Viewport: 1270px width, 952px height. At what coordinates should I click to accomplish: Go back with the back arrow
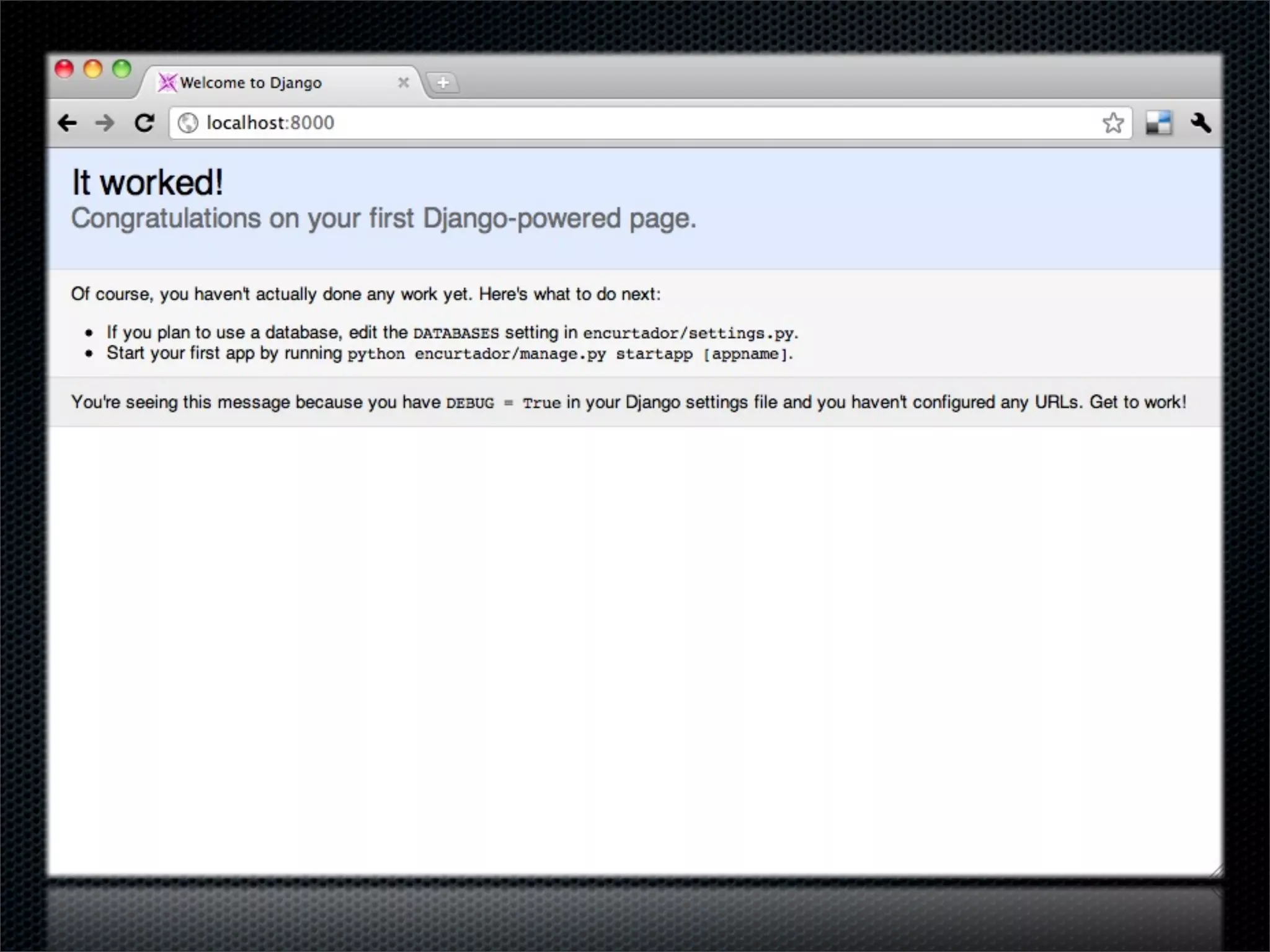[68, 123]
